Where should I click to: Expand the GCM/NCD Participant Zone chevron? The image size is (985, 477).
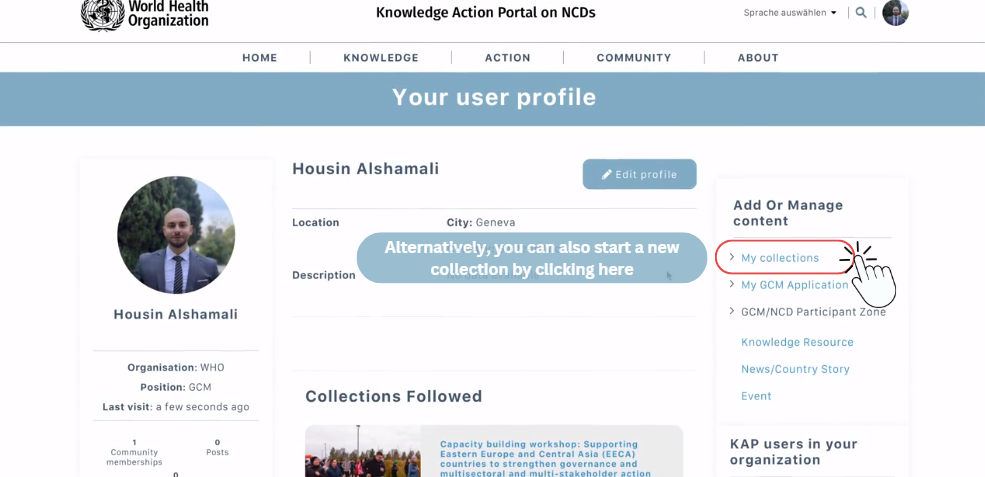[732, 312]
